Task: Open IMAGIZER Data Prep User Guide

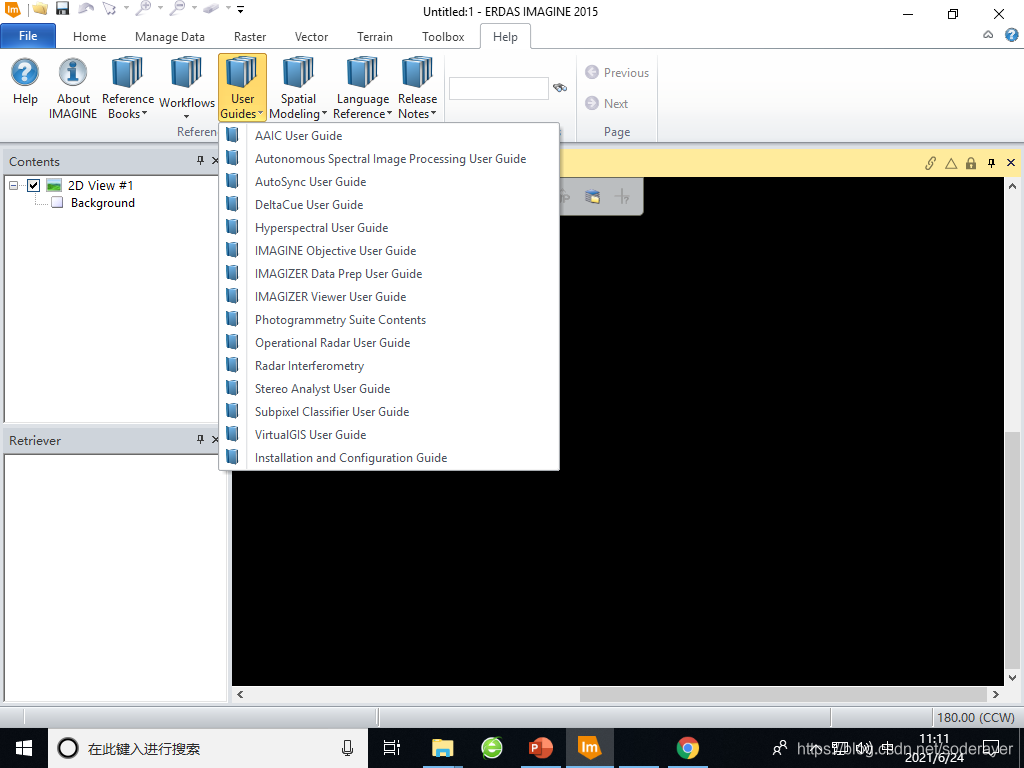Action: [389, 274]
